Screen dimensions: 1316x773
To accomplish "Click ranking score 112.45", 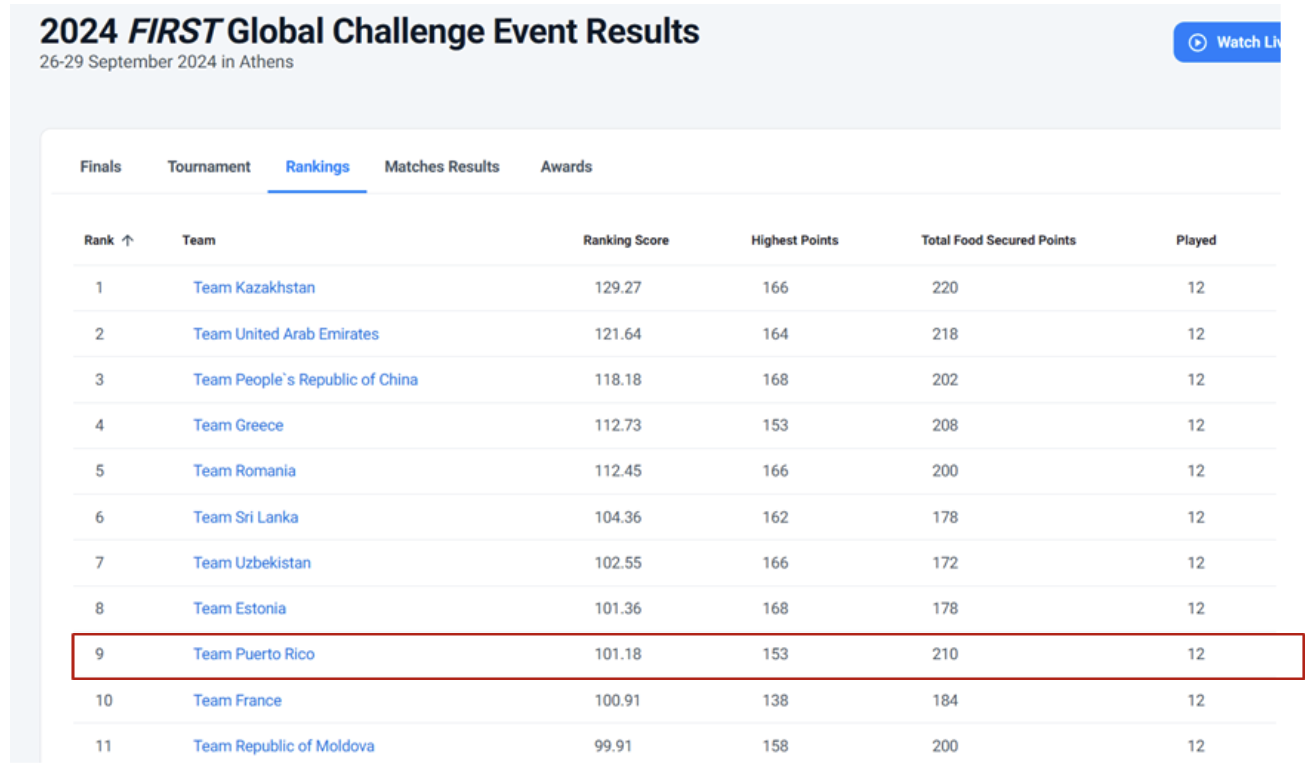I will point(618,471).
